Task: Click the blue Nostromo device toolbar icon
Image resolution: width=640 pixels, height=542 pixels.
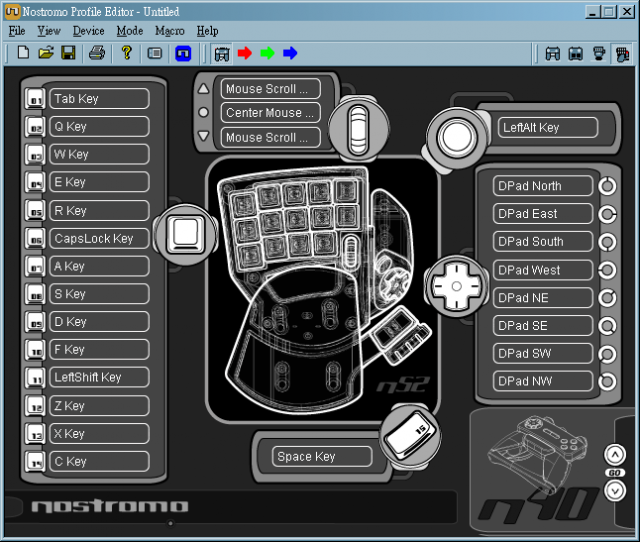Action: pyautogui.click(x=183, y=53)
